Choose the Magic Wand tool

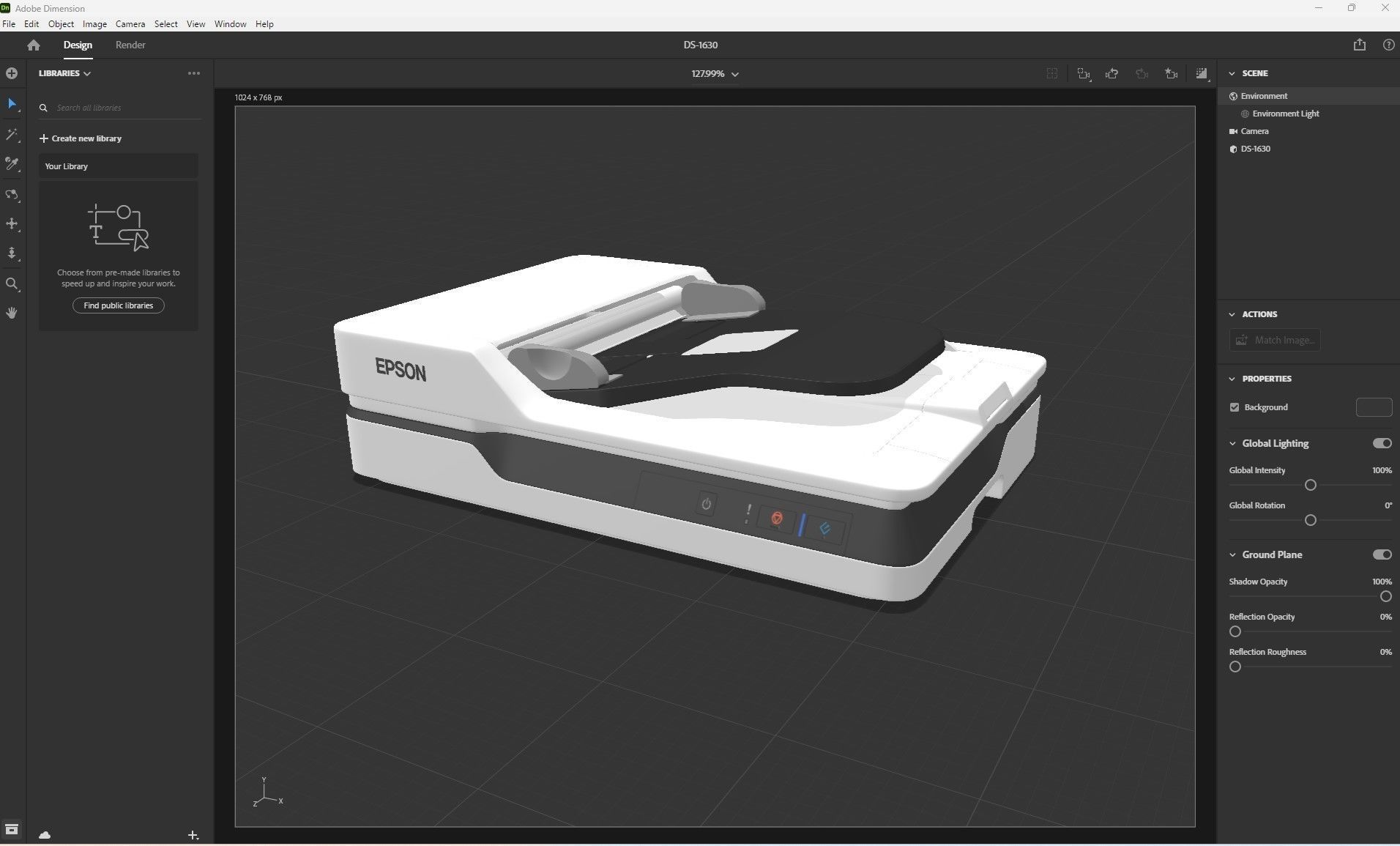coord(12,135)
